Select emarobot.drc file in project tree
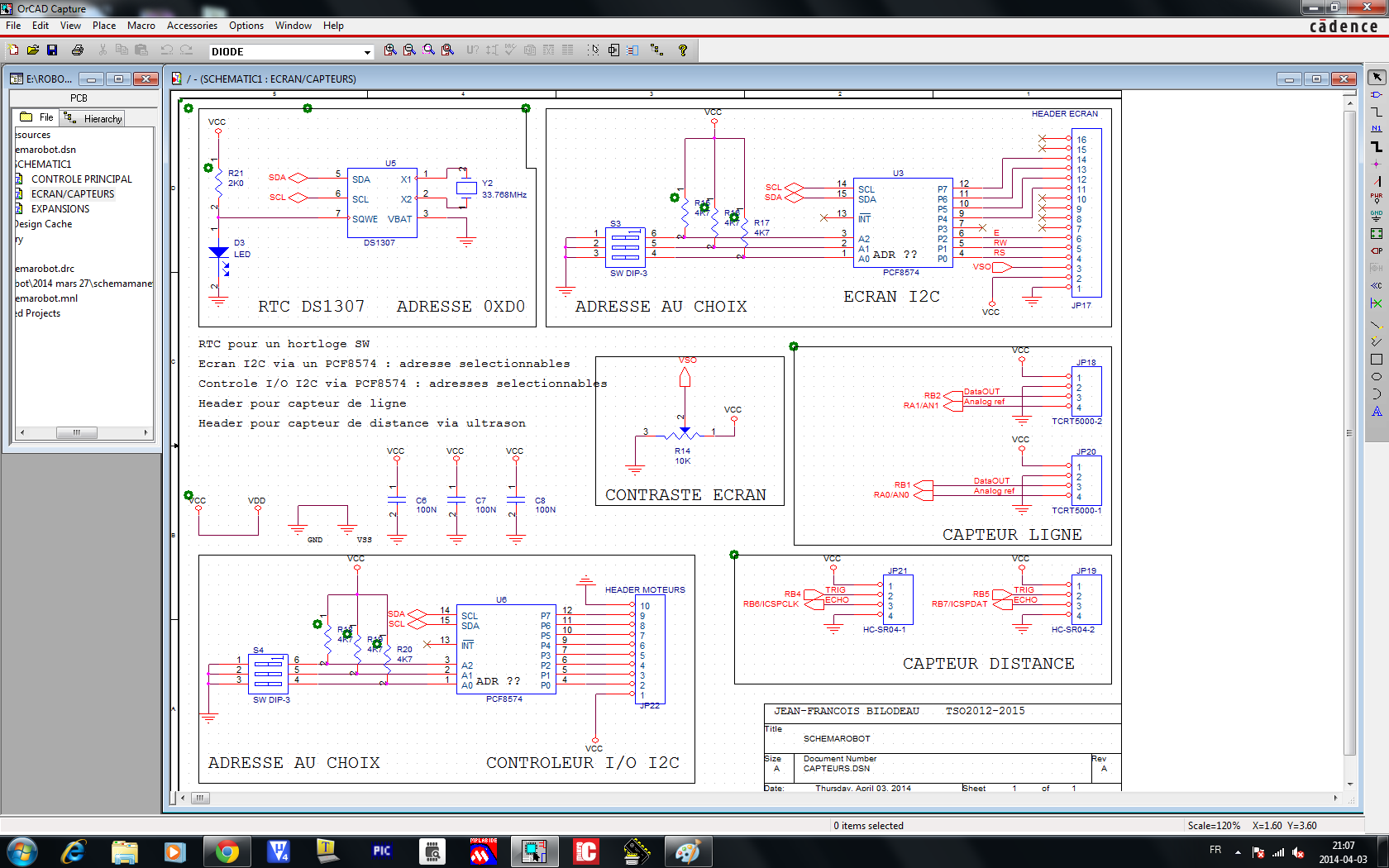This screenshot has height=868, width=1389. pyautogui.click(x=45, y=269)
